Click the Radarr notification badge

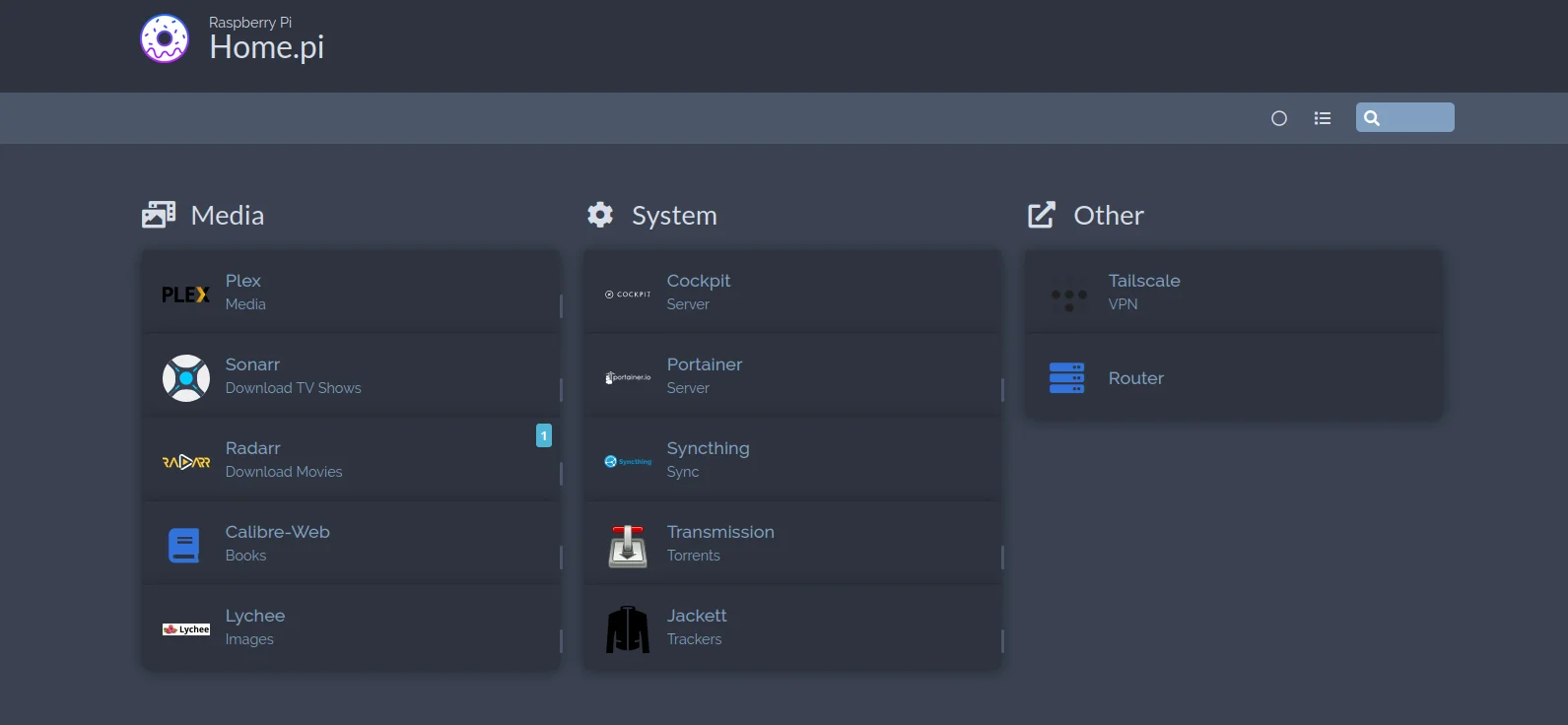[544, 435]
